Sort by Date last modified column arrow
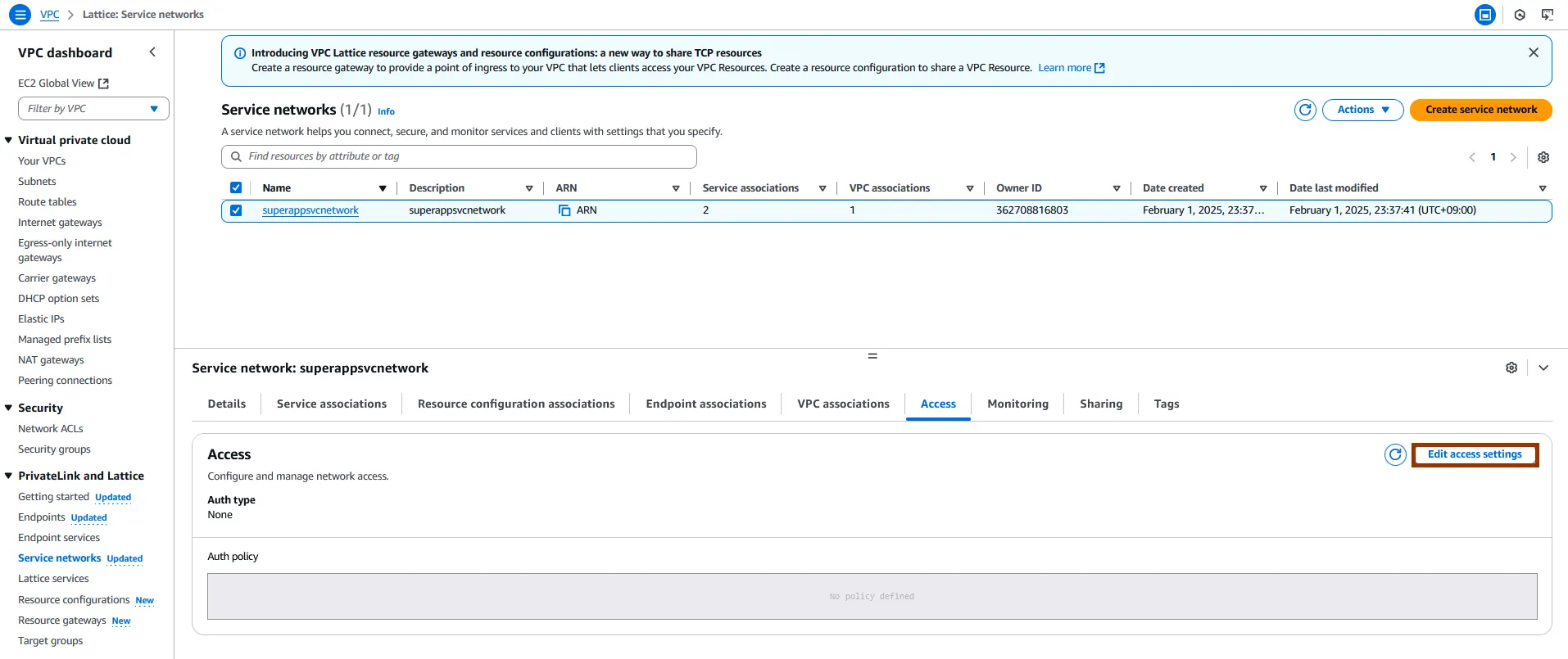Image resolution: width=1568 pixels, height=659 pixels. [1543, 188]
